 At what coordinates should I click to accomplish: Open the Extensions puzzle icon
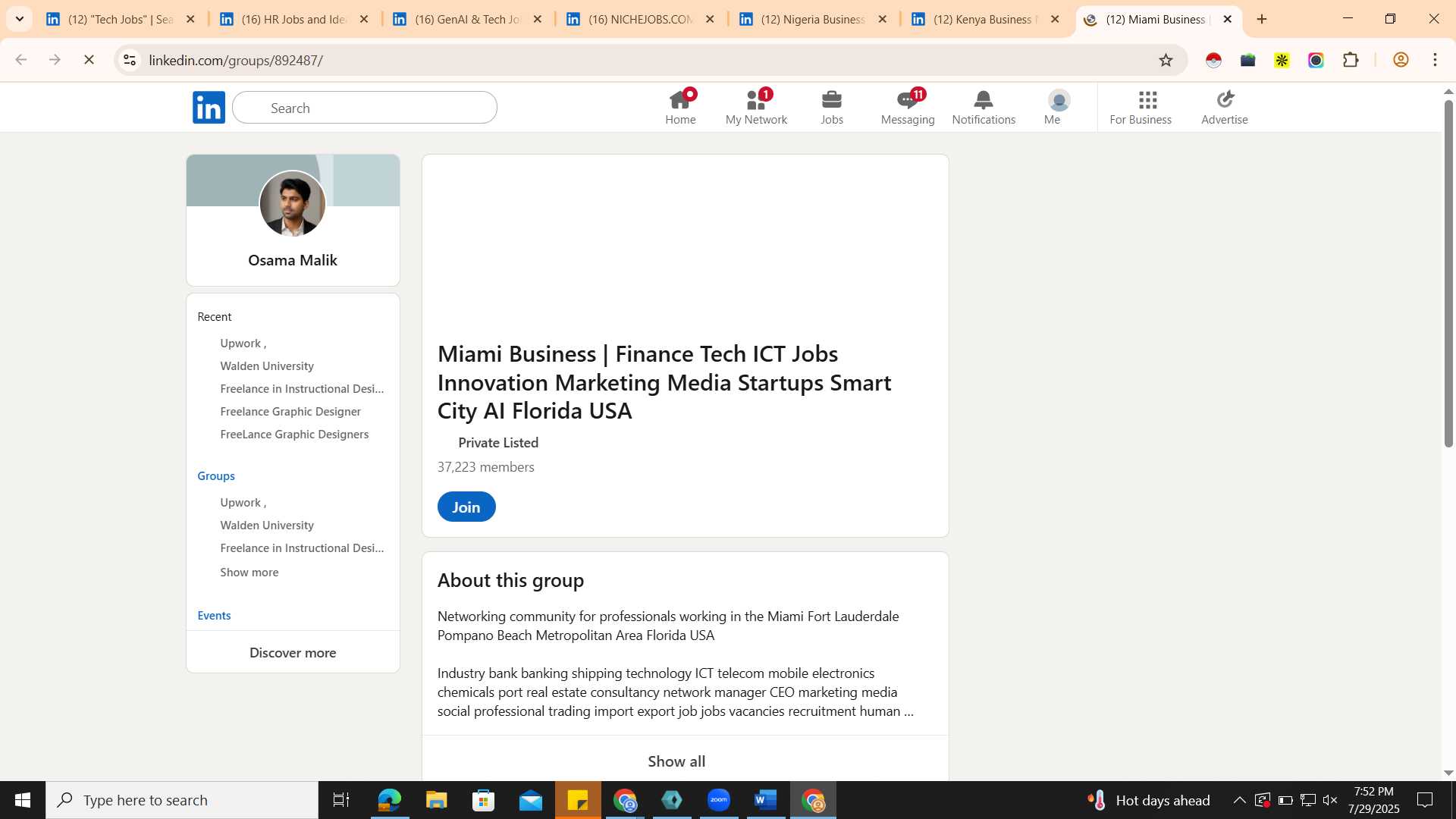1351,60
